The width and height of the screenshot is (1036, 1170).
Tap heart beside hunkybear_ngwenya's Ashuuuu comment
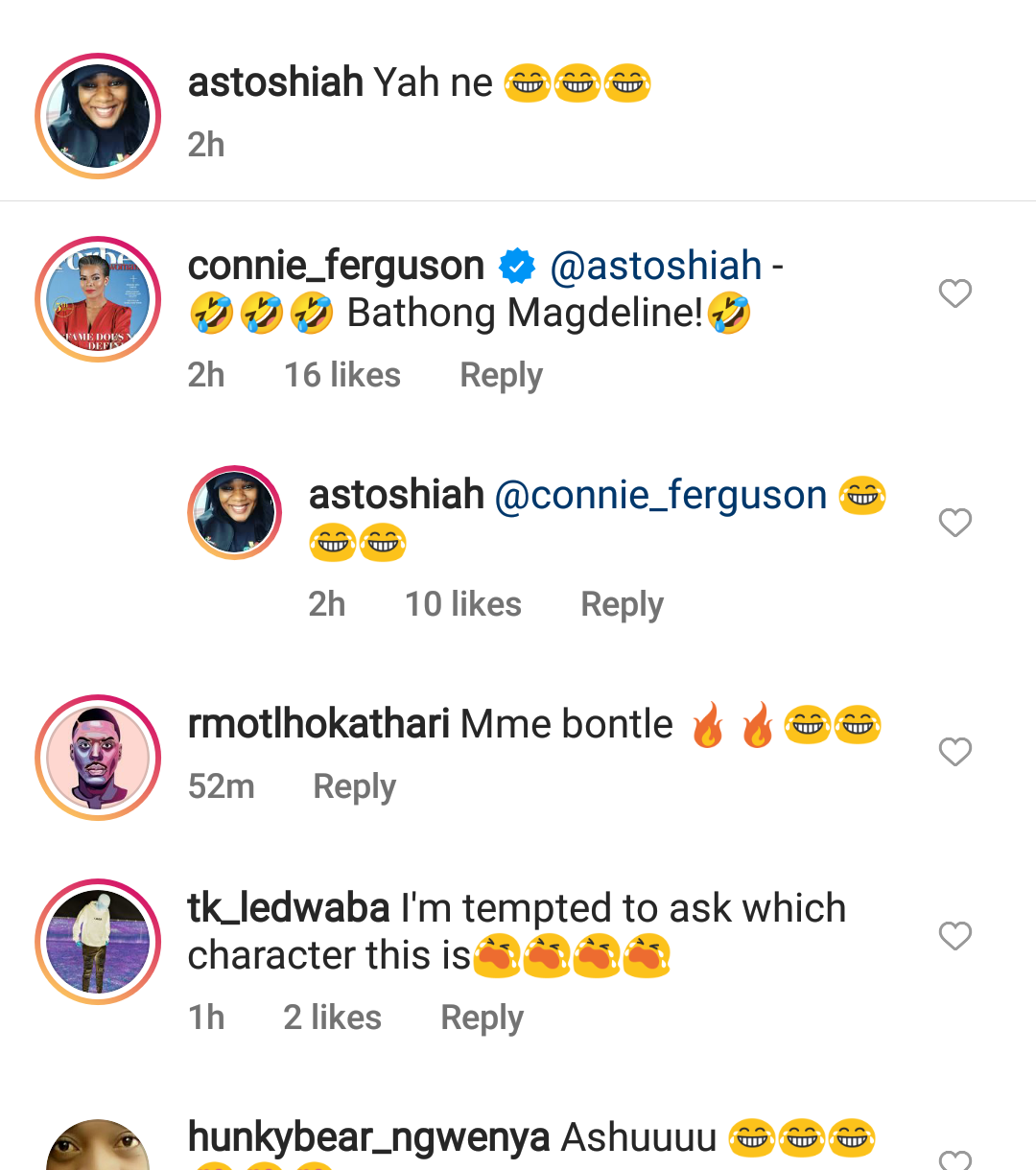[x=955, y=1159]
